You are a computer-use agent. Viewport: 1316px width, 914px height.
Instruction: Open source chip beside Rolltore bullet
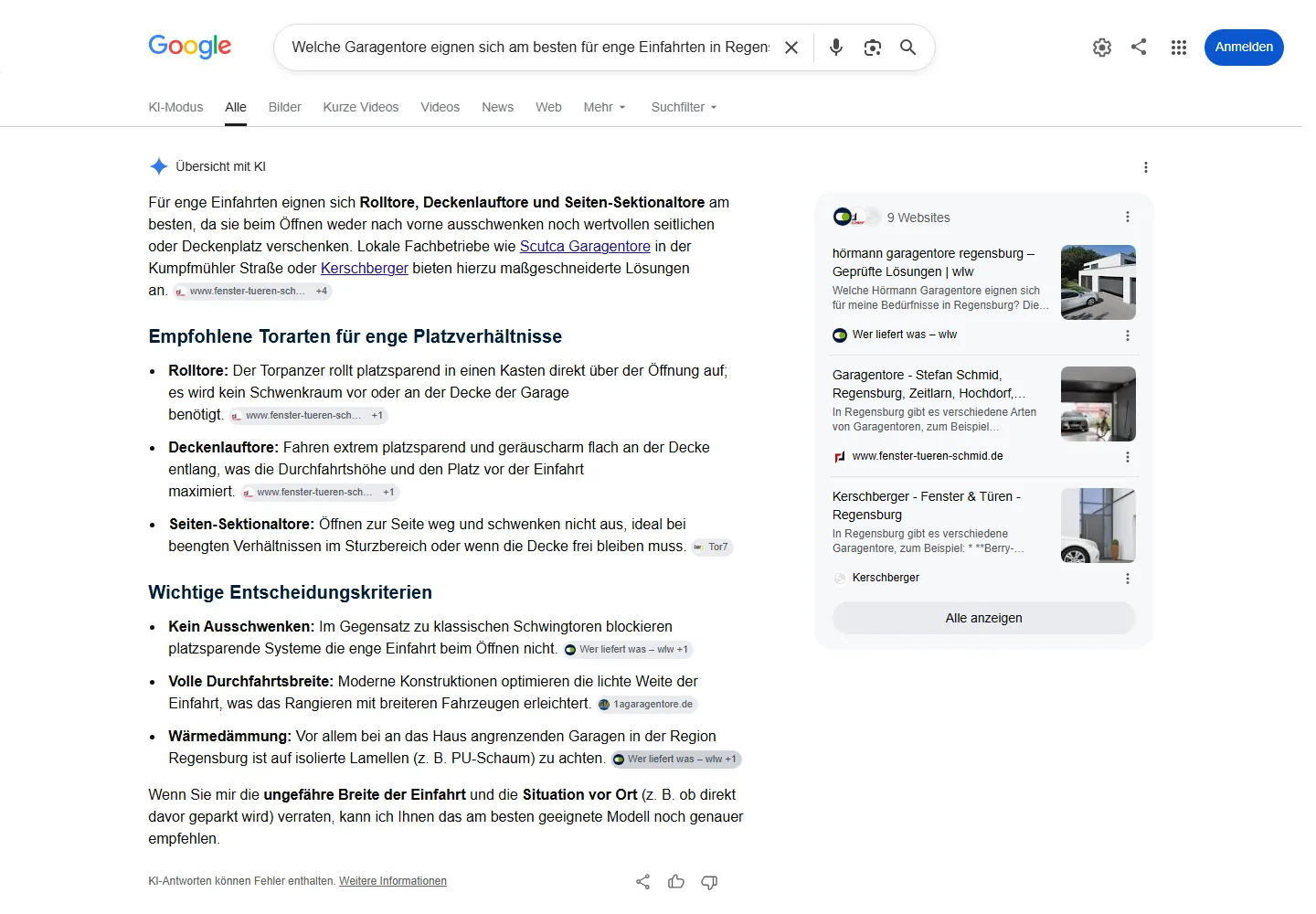(x=309, y=415)
